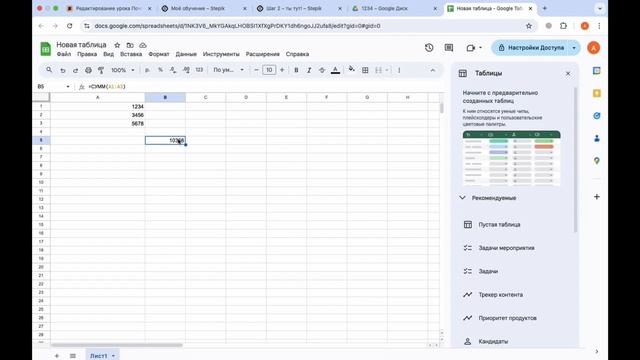Open the 100% zoom dropdown
The height and width of the screenshot is (360, 640).
tap(122, 70)
